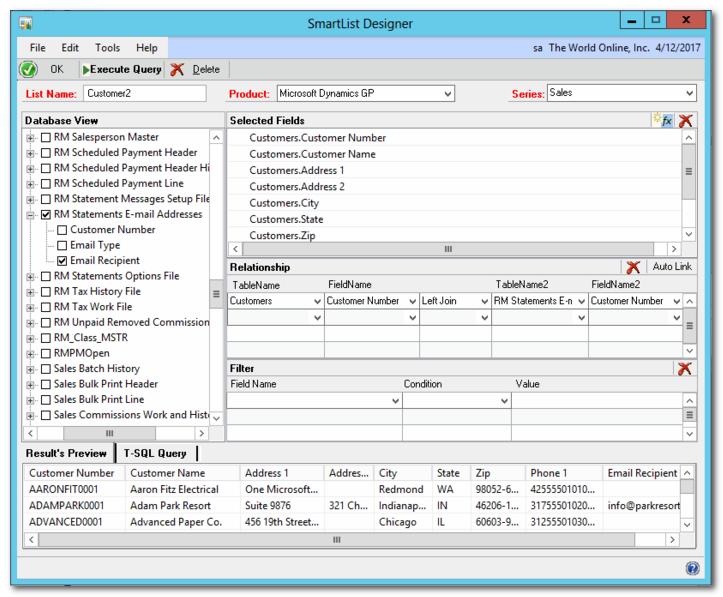
Task: Click the Database View vertical scrollbar thumb
Action: pos(216,295)
